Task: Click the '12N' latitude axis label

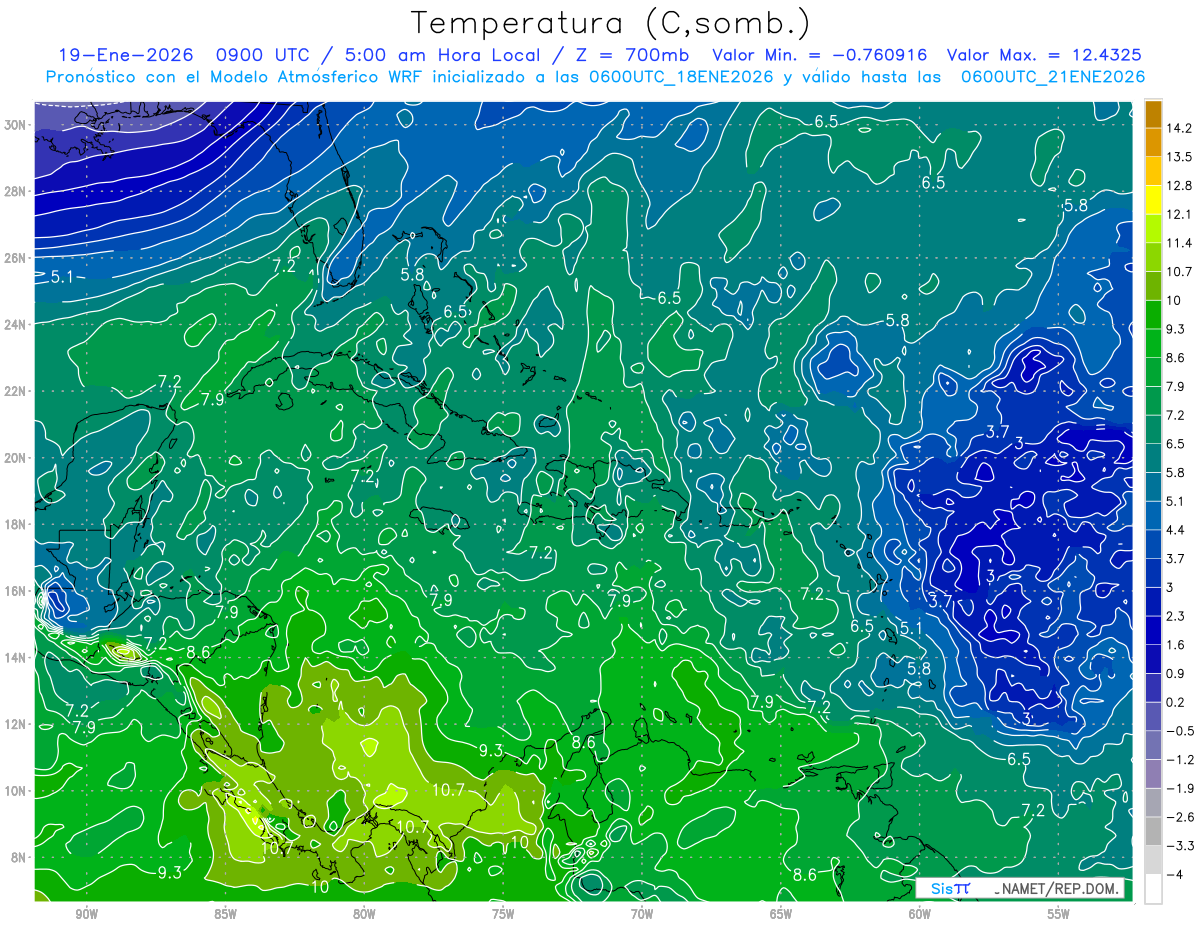Action: 15,724
